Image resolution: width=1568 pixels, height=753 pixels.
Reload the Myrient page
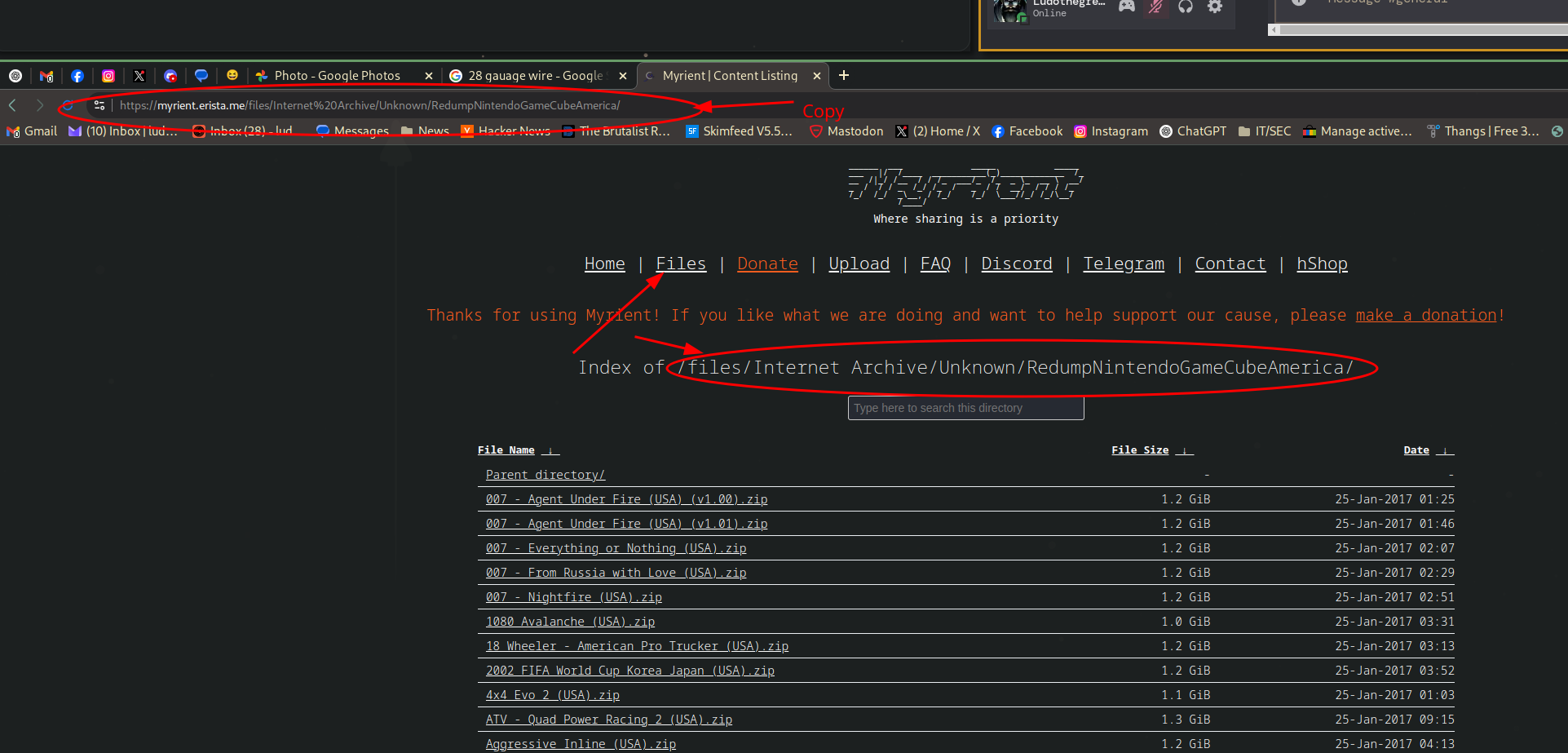[x=68, y=105]
